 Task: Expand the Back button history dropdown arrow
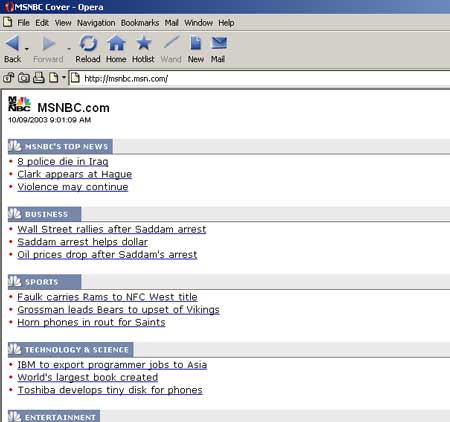pos(27,49)
